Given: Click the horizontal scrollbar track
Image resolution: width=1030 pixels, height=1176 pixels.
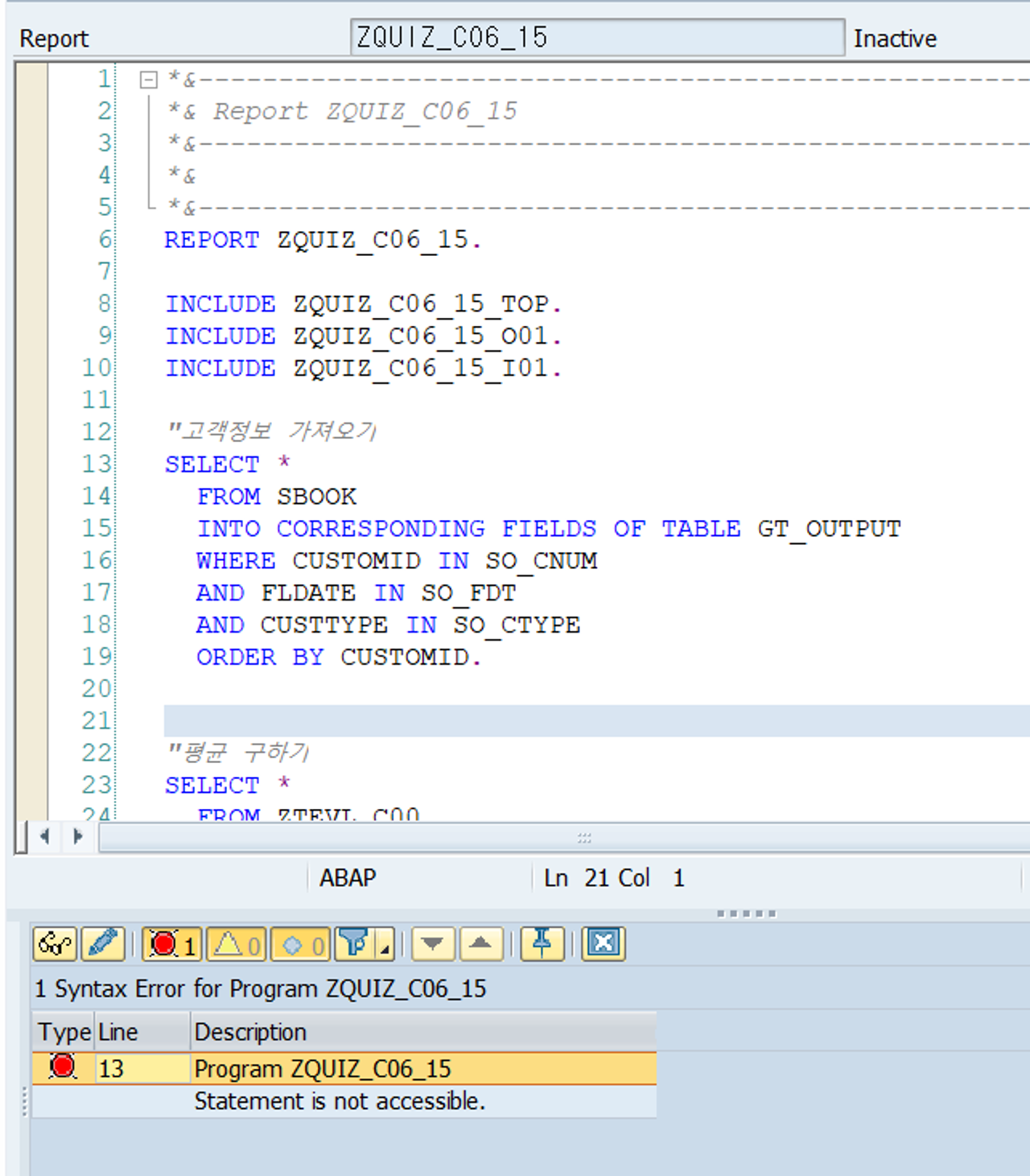Looking at the screenshot, I should point(563,838).
